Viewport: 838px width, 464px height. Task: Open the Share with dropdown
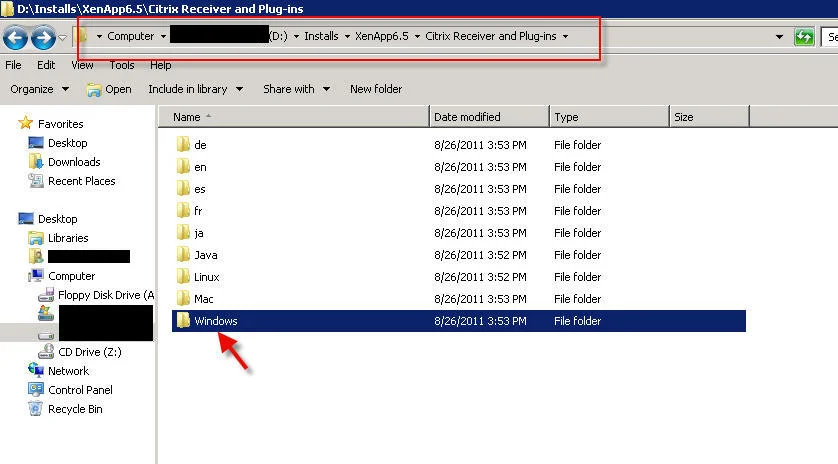click(x=296, y=89)
